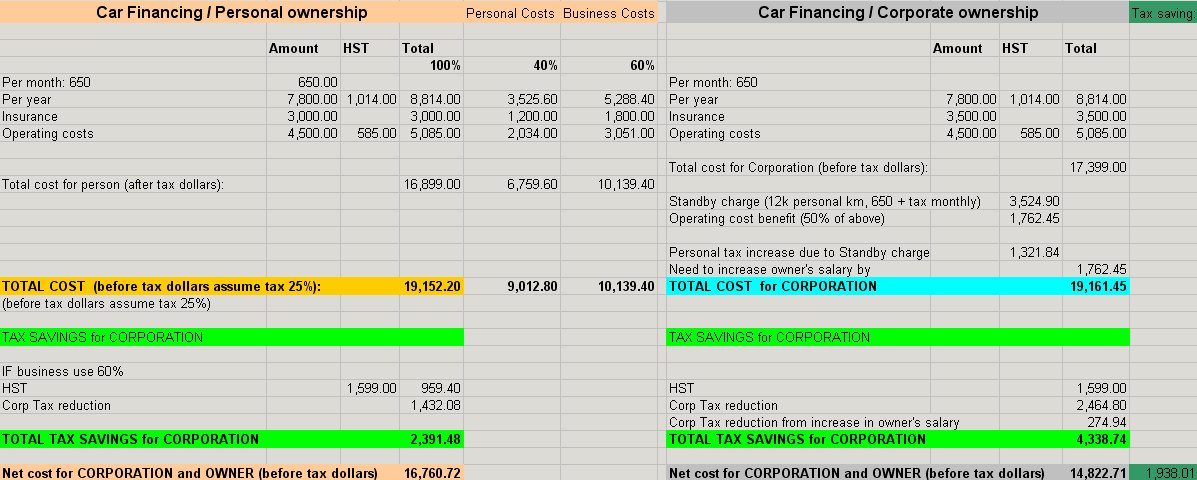Click the 'Car Financing / Corporate ownership' title cell
The height and width of the screenshot is (480, 1197).
[897, 13]
